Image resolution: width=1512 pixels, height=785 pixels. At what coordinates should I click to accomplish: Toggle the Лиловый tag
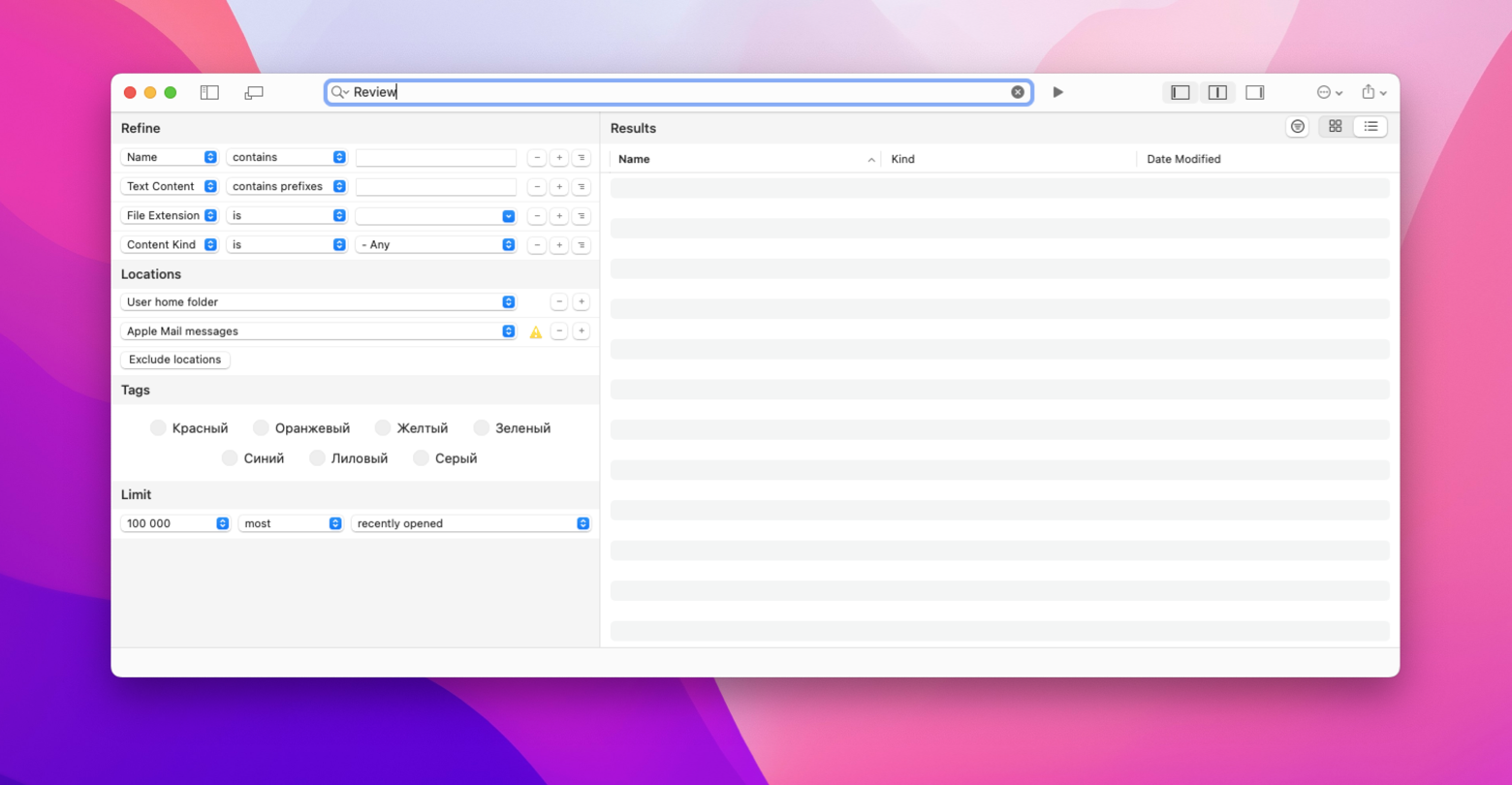[348, 457]
